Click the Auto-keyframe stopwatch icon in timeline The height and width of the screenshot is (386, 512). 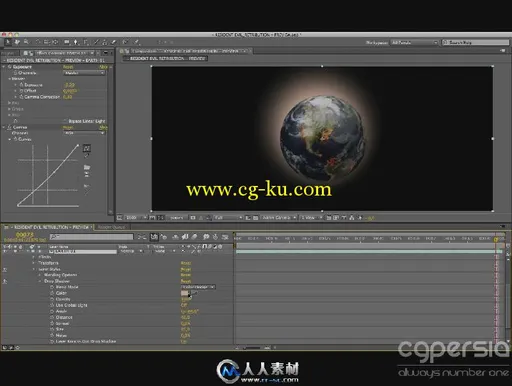pos(215,237)
